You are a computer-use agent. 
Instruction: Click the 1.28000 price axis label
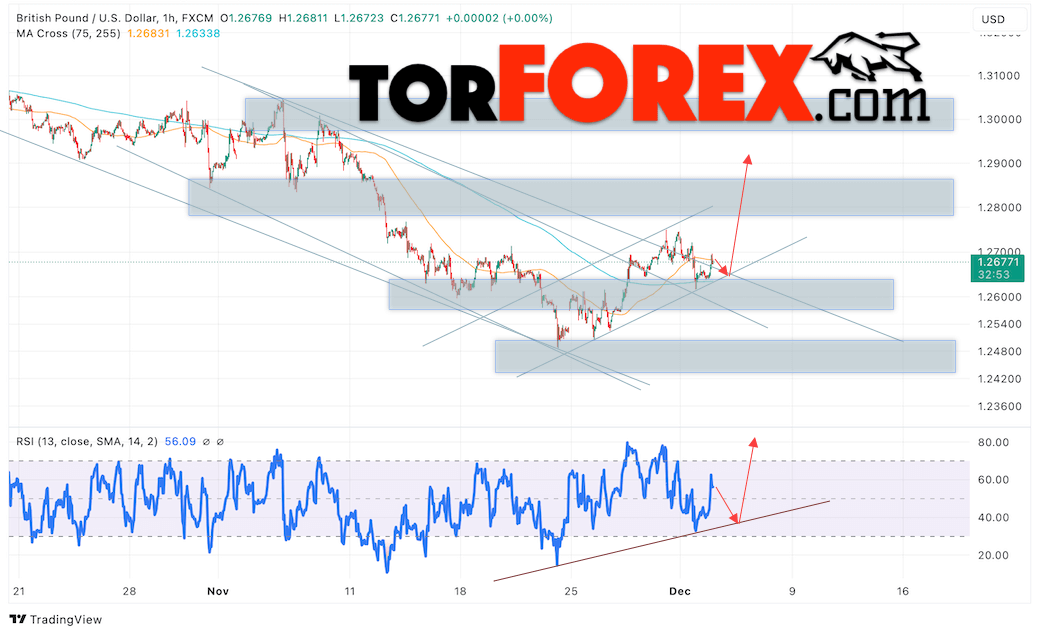[999, 208]
